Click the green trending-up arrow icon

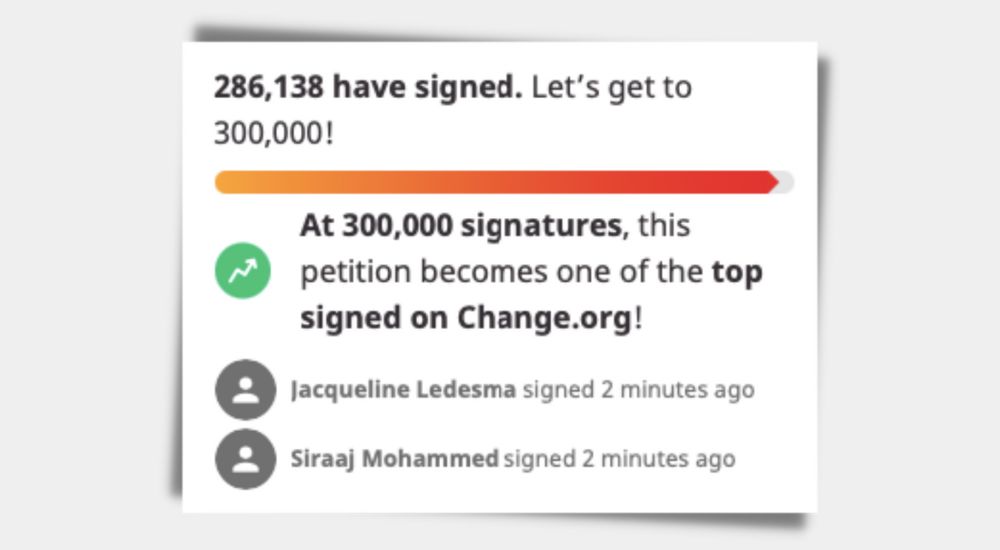click(x=244, y=271)
